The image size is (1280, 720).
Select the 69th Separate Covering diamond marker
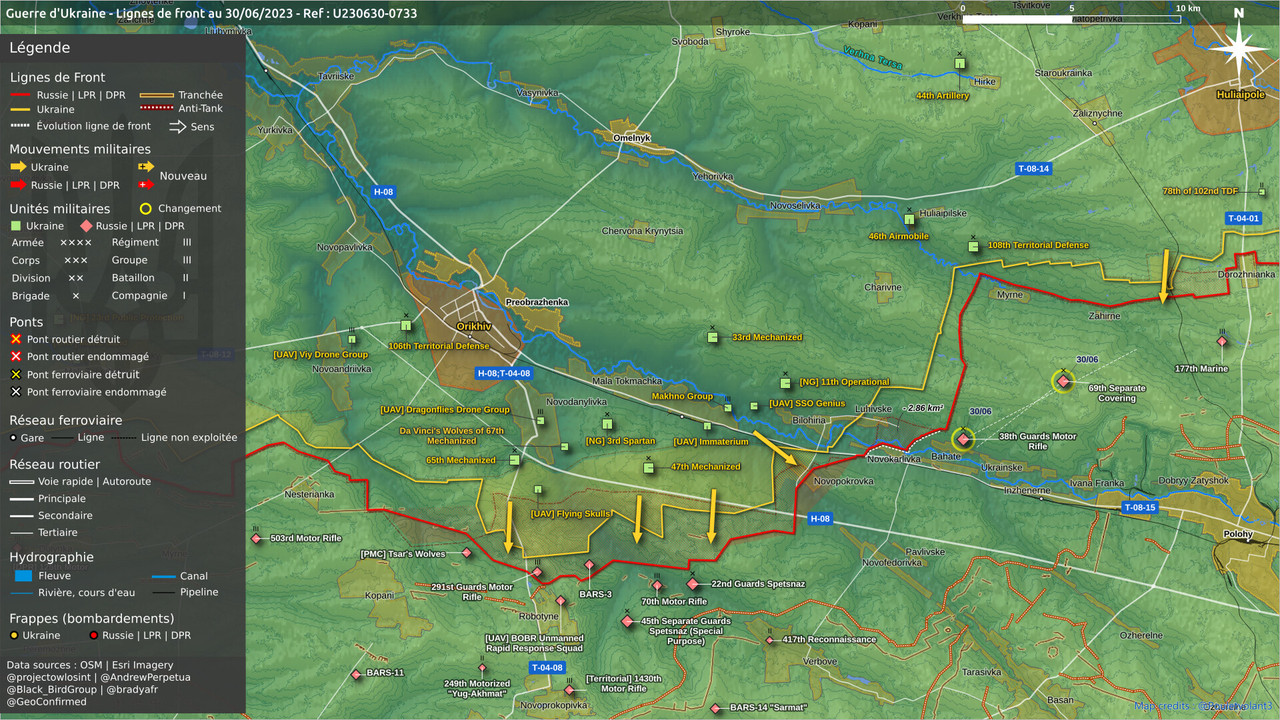click(1062, 380)
